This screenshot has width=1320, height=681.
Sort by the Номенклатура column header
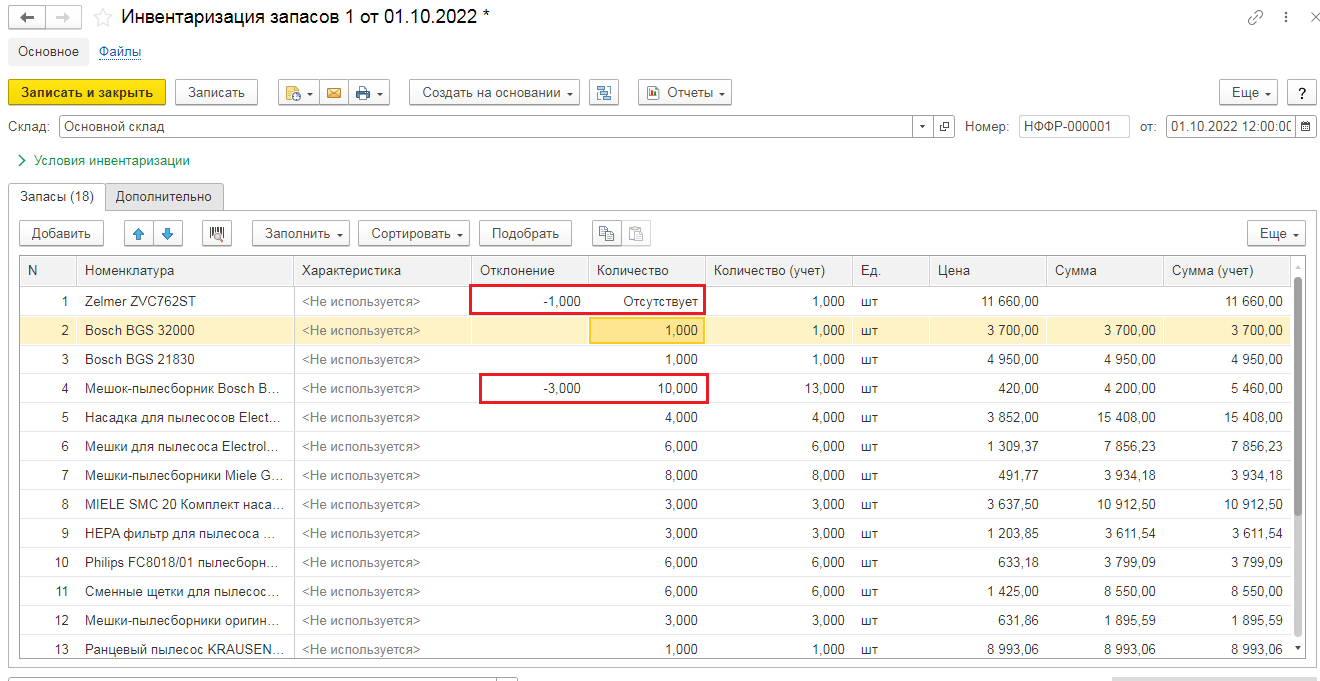pos(185,270)
